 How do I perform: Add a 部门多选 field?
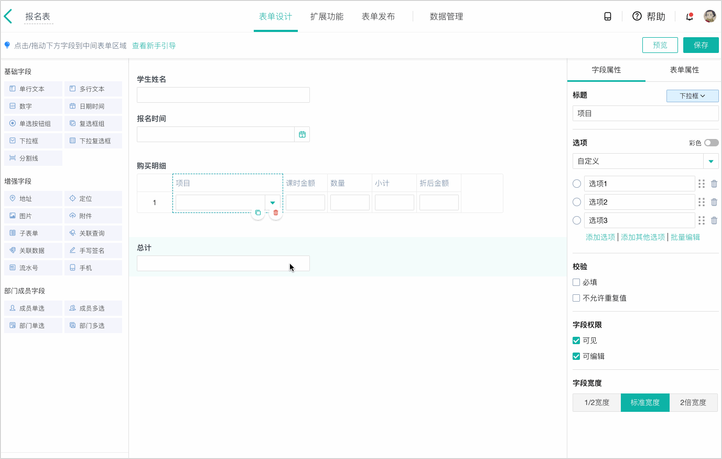coord(93,325)
